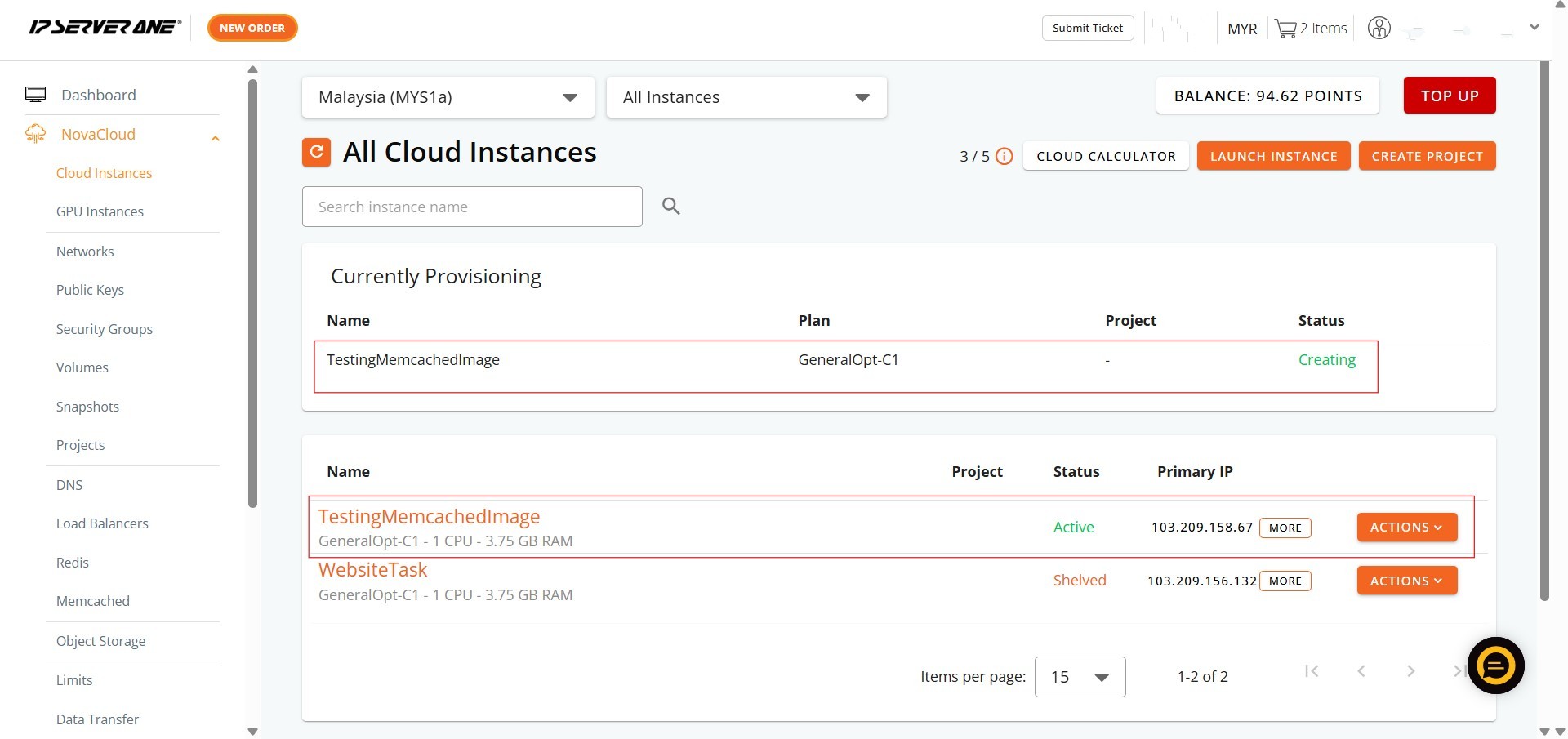Click the search magnifier icon
The image size is (1568, 739).
(670, 207)
